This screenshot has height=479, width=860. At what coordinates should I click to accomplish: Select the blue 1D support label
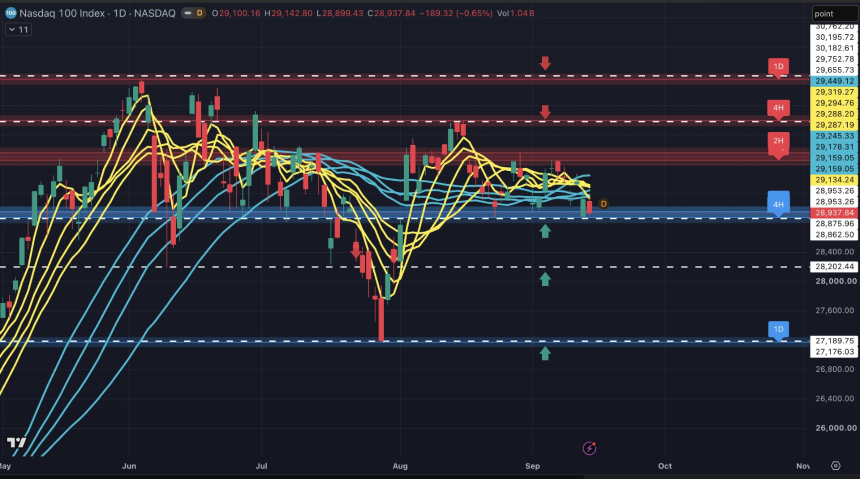pos(778,330)
